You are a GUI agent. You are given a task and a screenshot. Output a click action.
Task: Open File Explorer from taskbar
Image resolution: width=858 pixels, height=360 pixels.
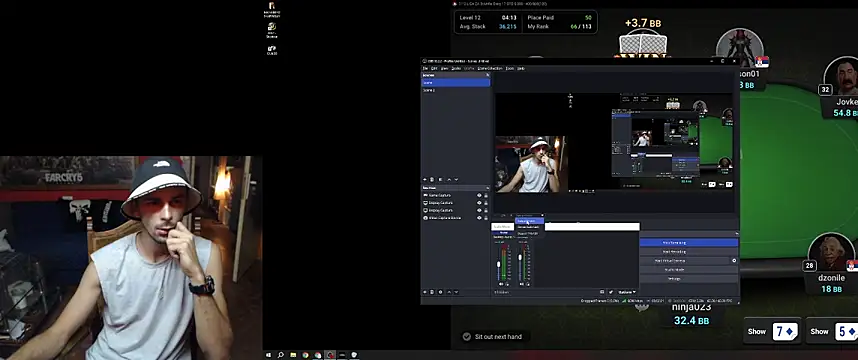click(x=293, y=355)
